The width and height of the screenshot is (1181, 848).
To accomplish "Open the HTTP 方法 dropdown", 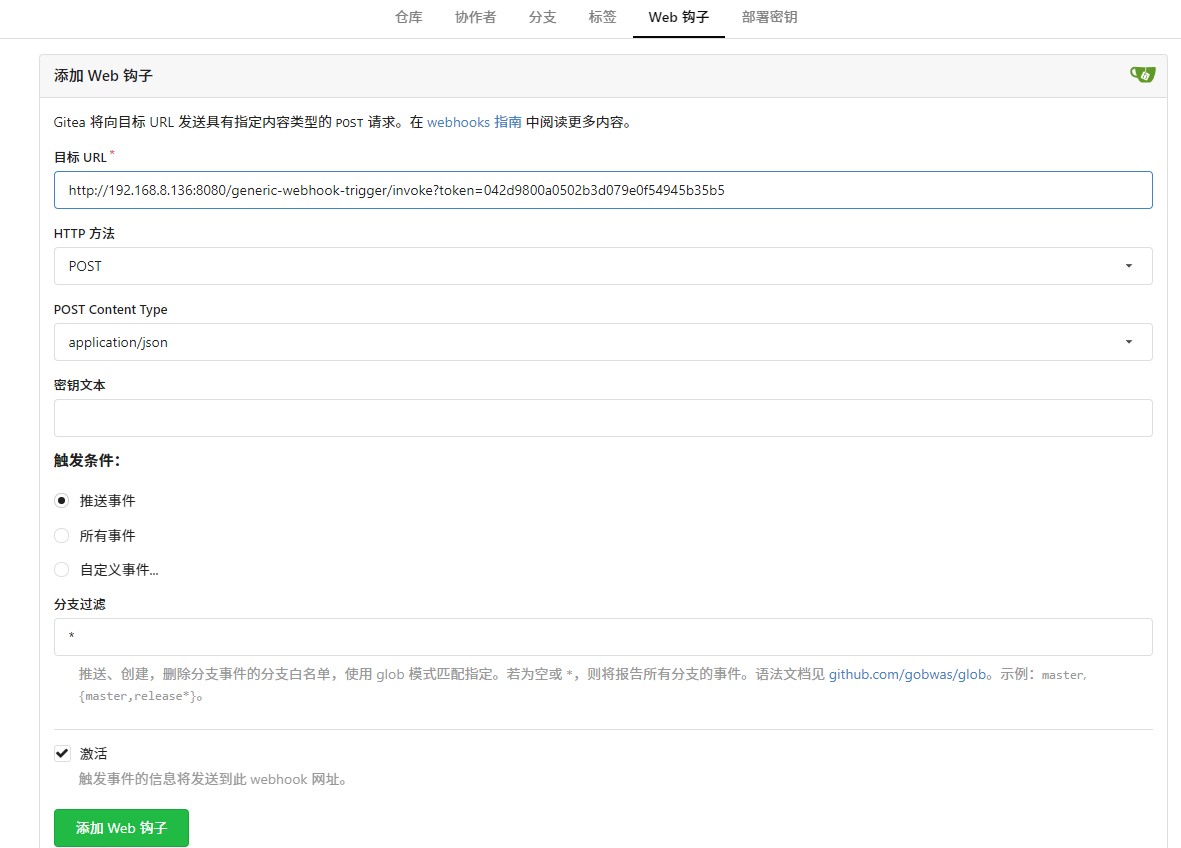I will tap(602, 266).
